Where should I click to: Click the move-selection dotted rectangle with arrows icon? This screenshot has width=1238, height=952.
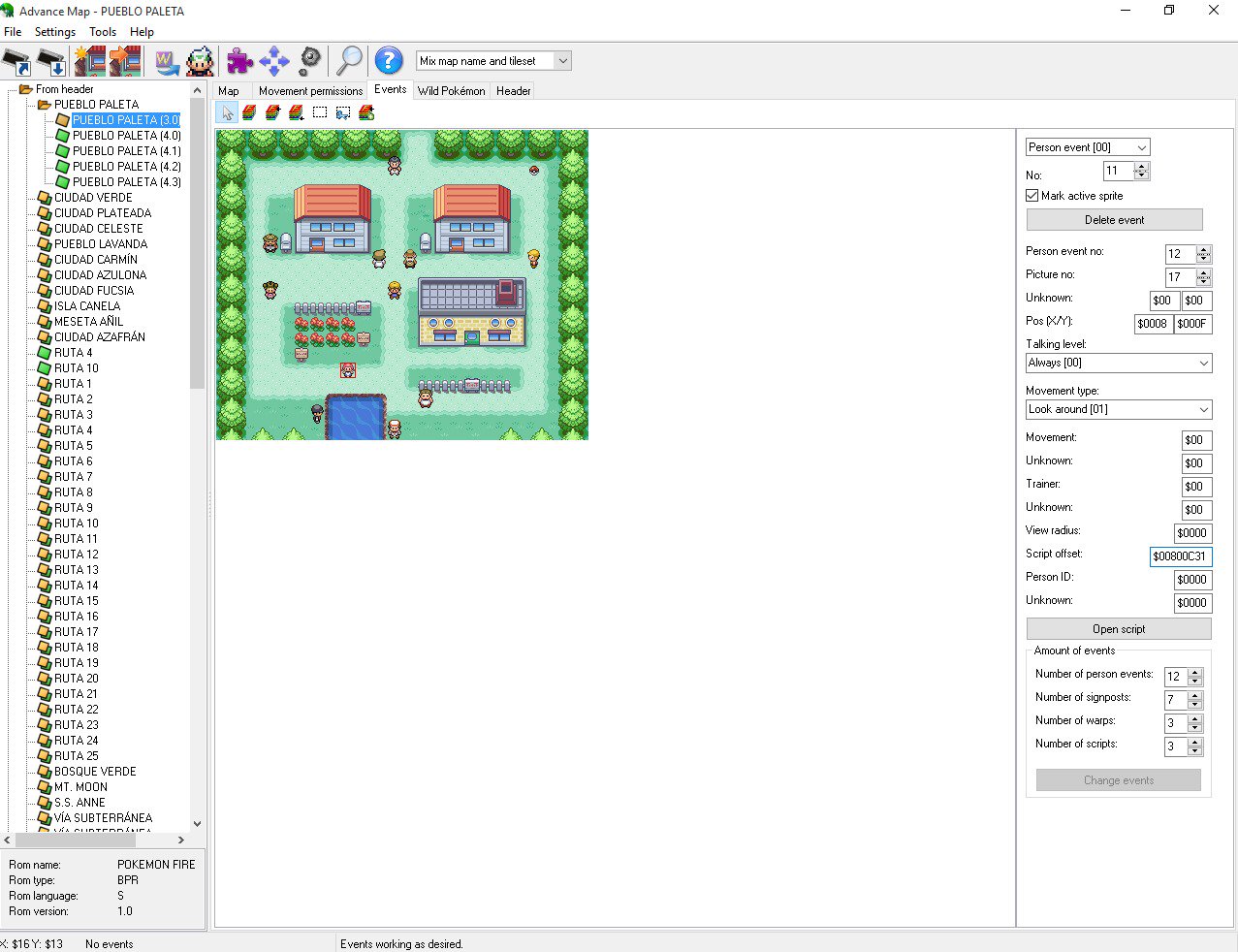point(343,113)
